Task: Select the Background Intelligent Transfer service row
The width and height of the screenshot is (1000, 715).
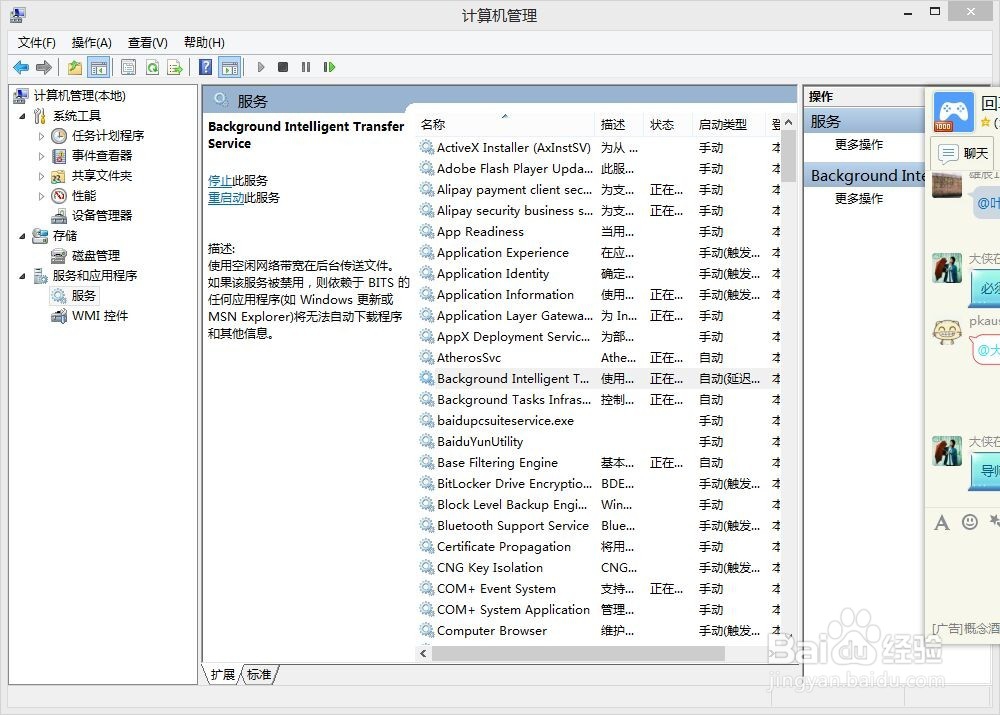Action: pos(599,379)
